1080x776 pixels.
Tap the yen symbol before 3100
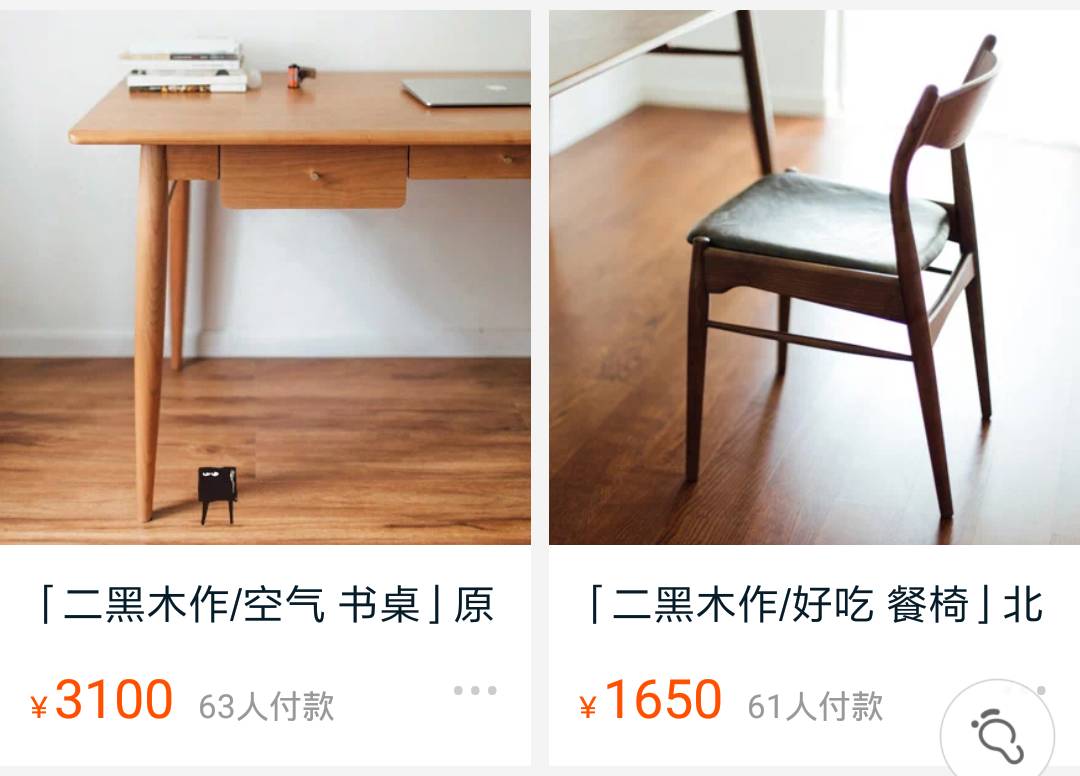pyautogui.click(x=39, y=707)
